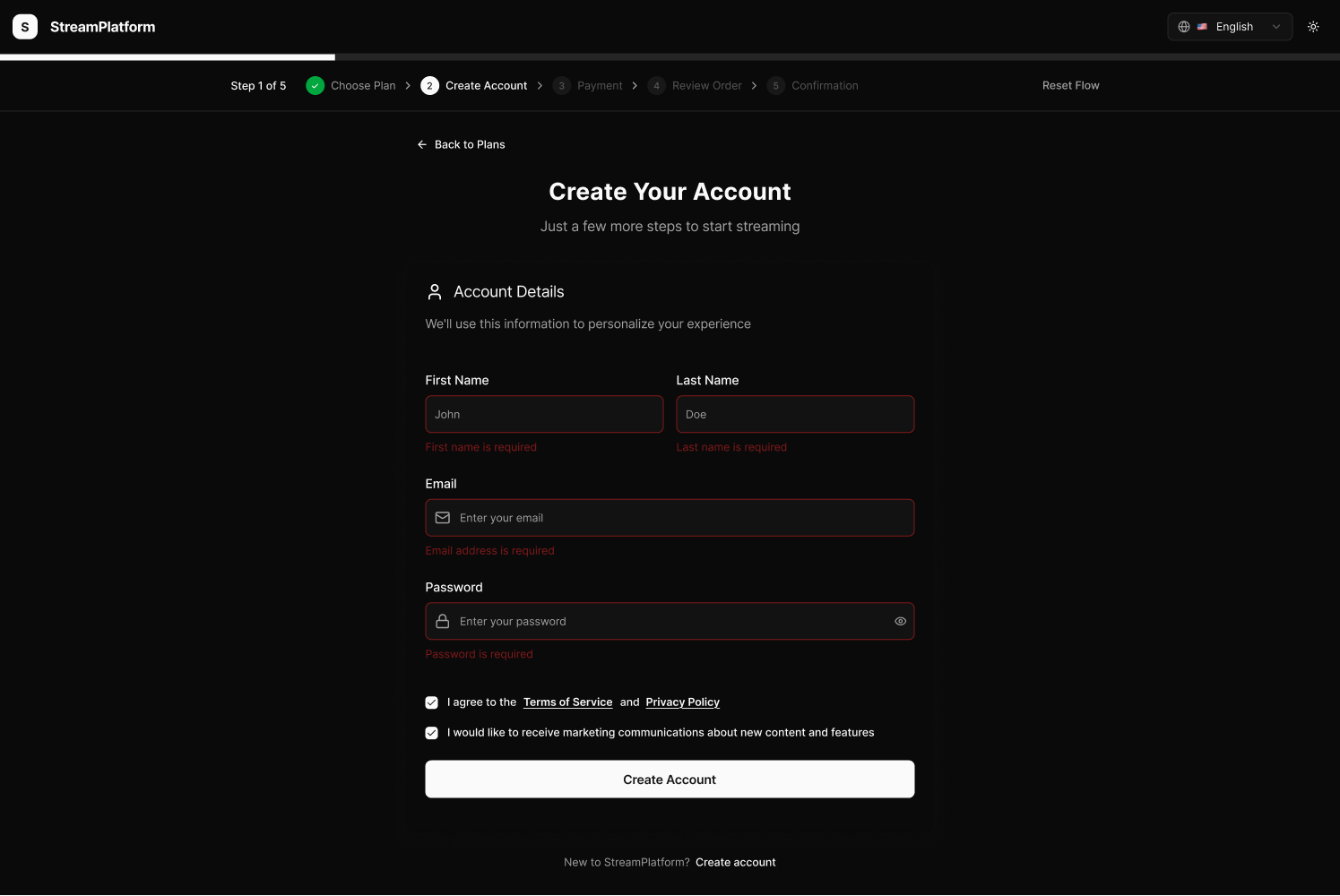Click the back arrow next to Back to Plans
The height and width of the screenshot is (896, 1340).
(x=421, y=144)
